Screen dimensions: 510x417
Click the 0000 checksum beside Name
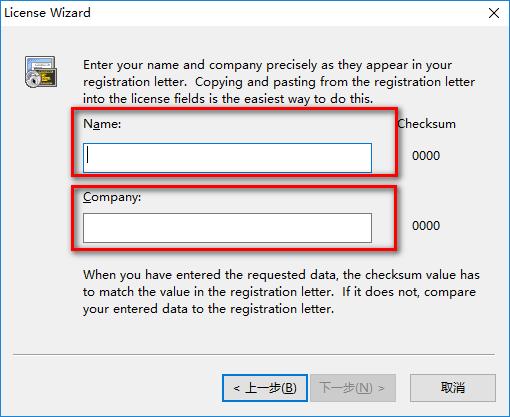click(426, 156)
